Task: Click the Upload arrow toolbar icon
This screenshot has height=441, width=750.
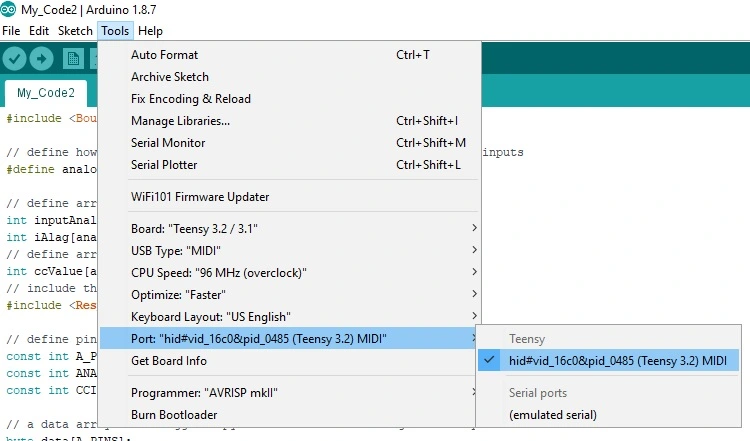Action: (x=41, y=59)
